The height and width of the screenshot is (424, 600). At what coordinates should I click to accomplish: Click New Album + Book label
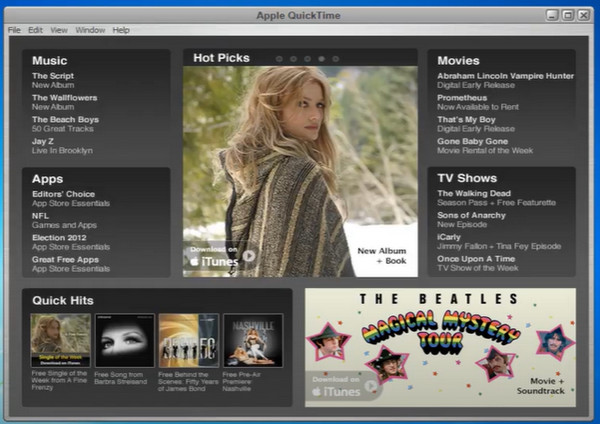(382, 256)
